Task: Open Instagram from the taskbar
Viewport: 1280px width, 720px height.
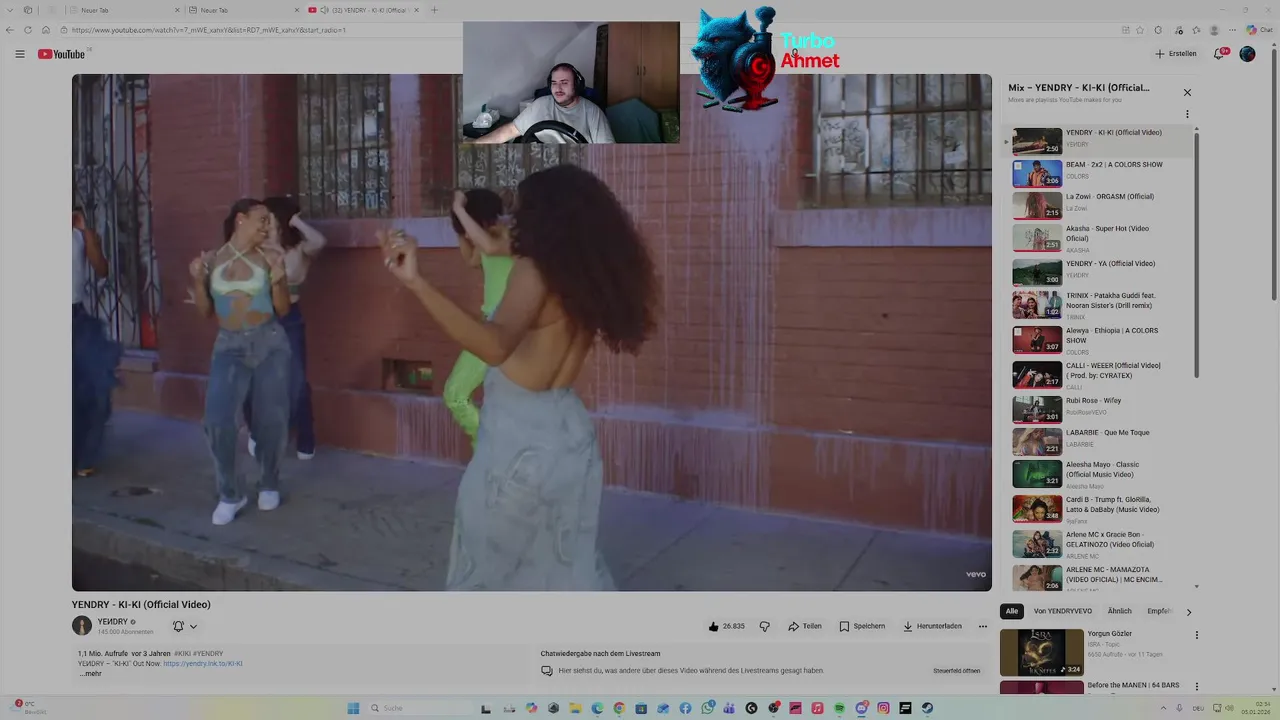Action: 884,708
